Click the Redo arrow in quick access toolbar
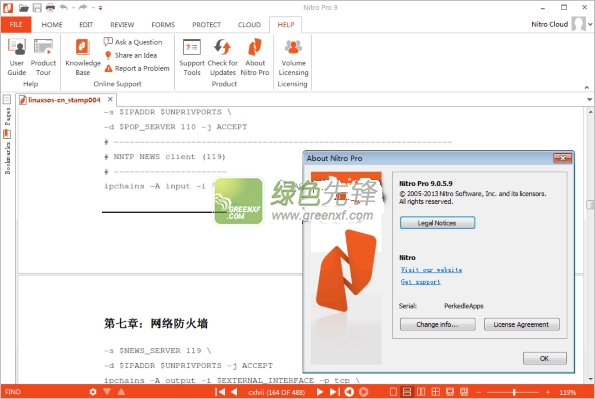The height and width of the screenshot is (399, 595). click(83, 7)
